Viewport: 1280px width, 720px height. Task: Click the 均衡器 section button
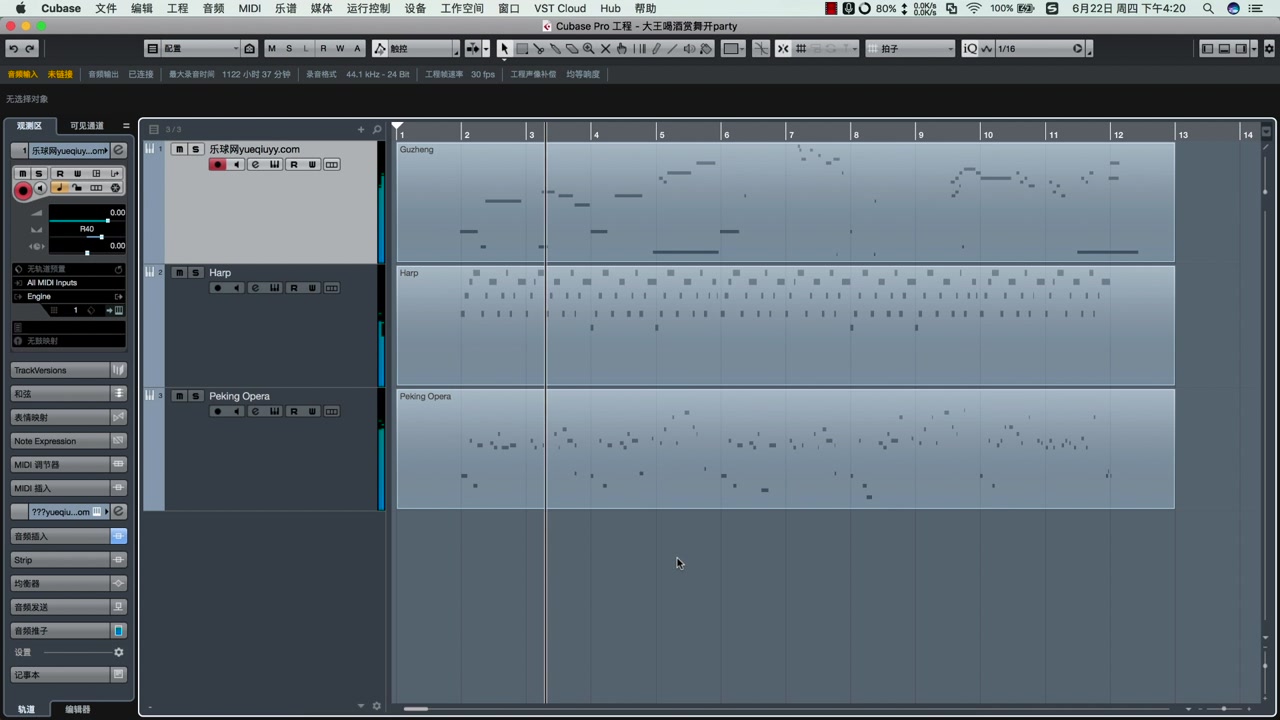pyautogui.click(x=69, y=583)
